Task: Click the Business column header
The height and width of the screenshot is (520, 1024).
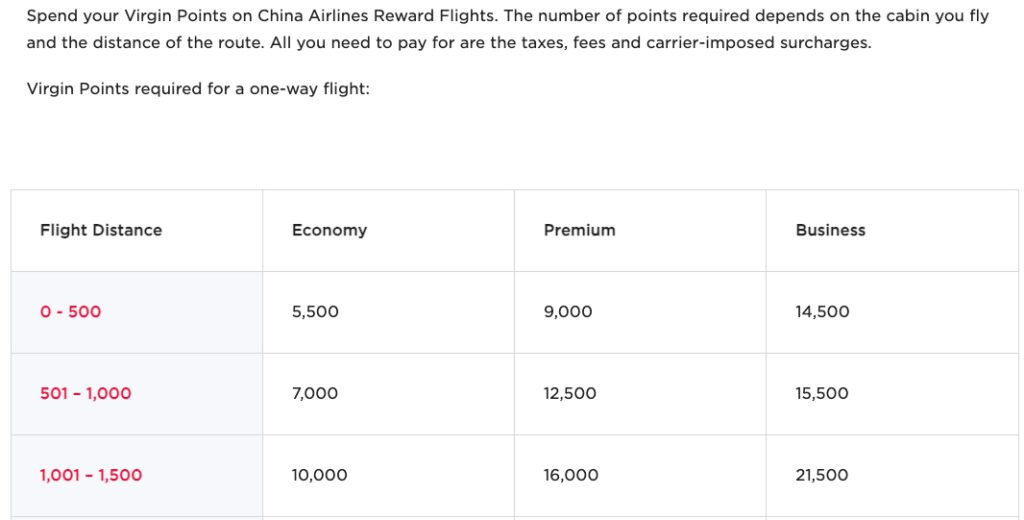Action: (x=830, y=230)
